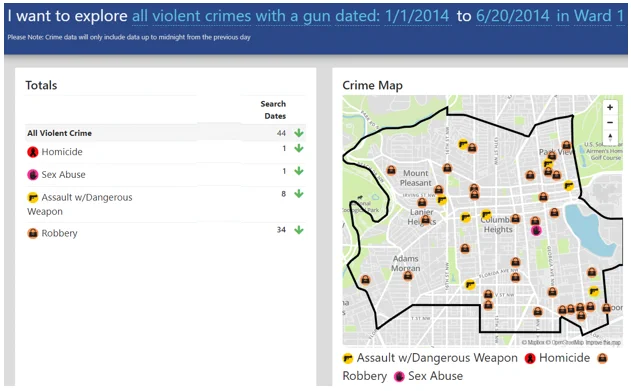Click Sex Abuse legend icon below map
The height and width of the screenshot is (391, 631).
click(x=399, y=377)
